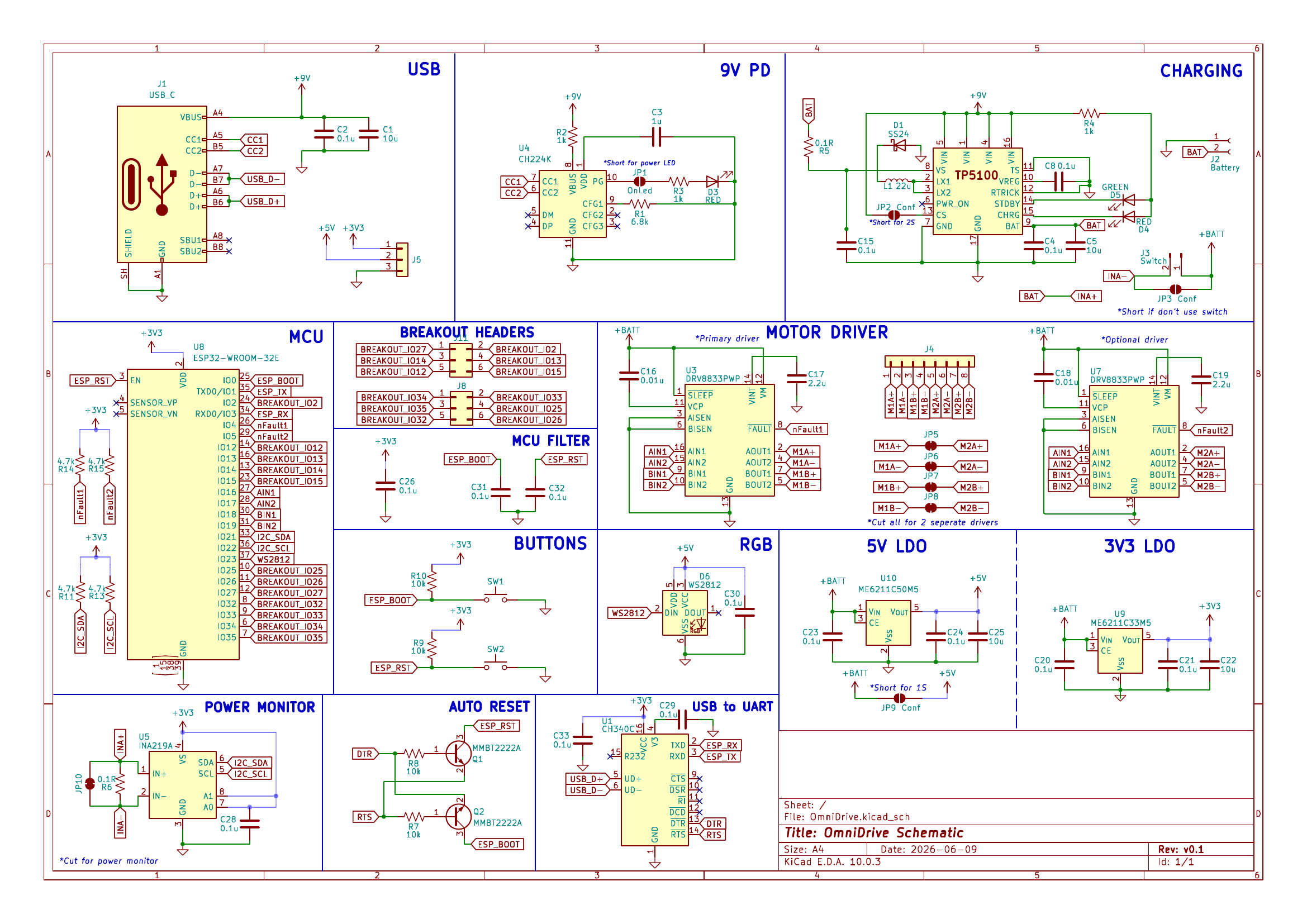This screenshot has height=924, width=1307.
Task: Select the C30 0.1u capacitor near WS2812
Action: click(x=744, y=612)
